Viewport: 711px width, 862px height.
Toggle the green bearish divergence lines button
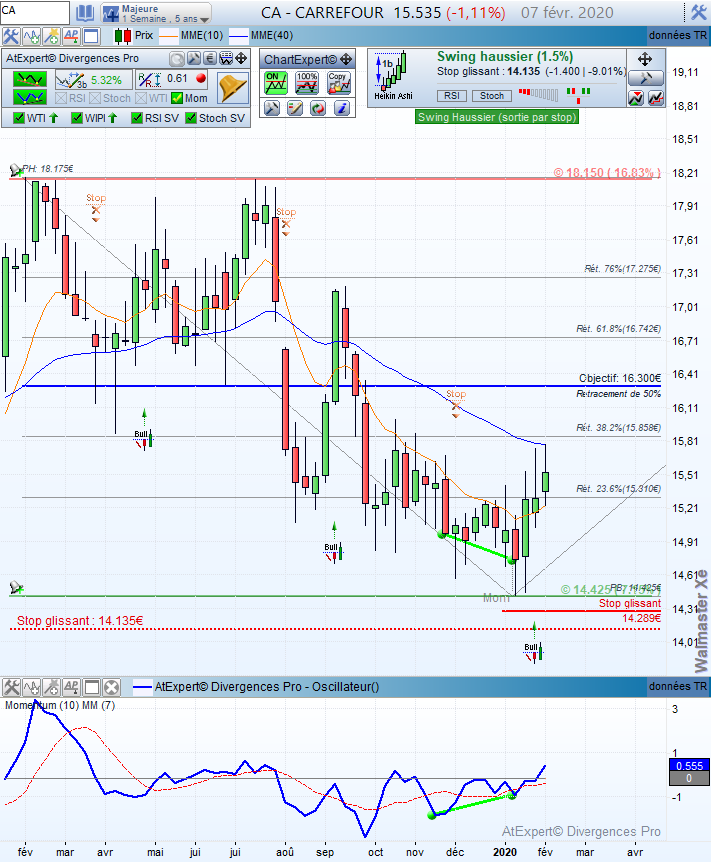pos(30,80)
